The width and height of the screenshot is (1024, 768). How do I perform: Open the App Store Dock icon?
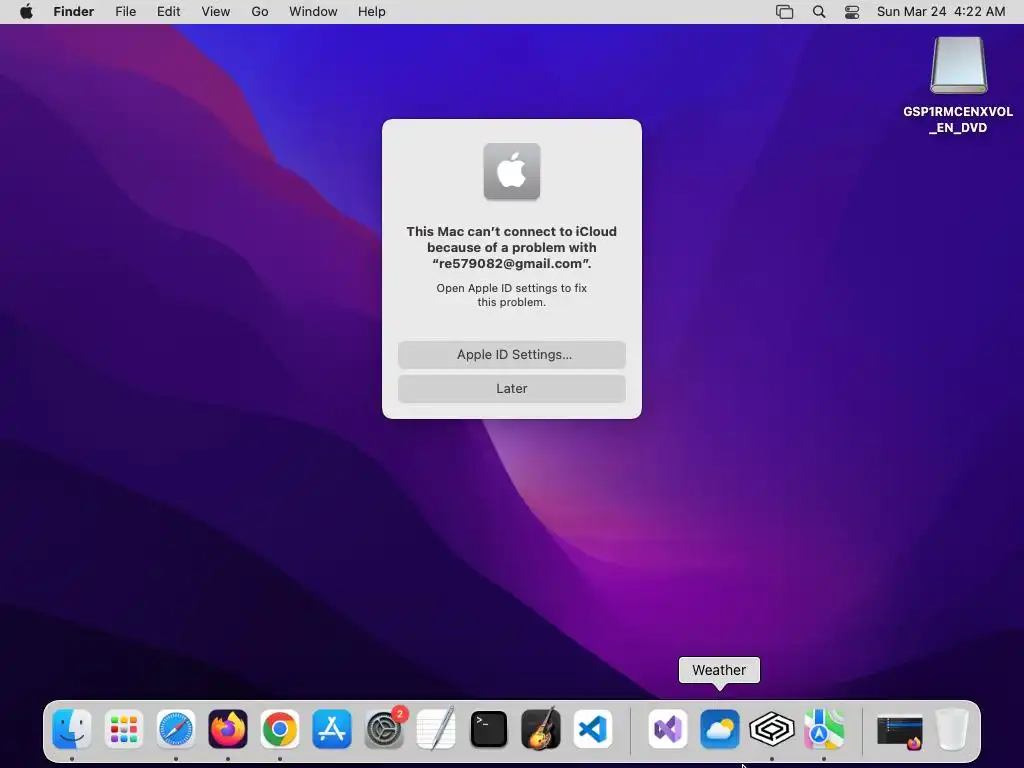pyautogui.click(x=332, y=729)
